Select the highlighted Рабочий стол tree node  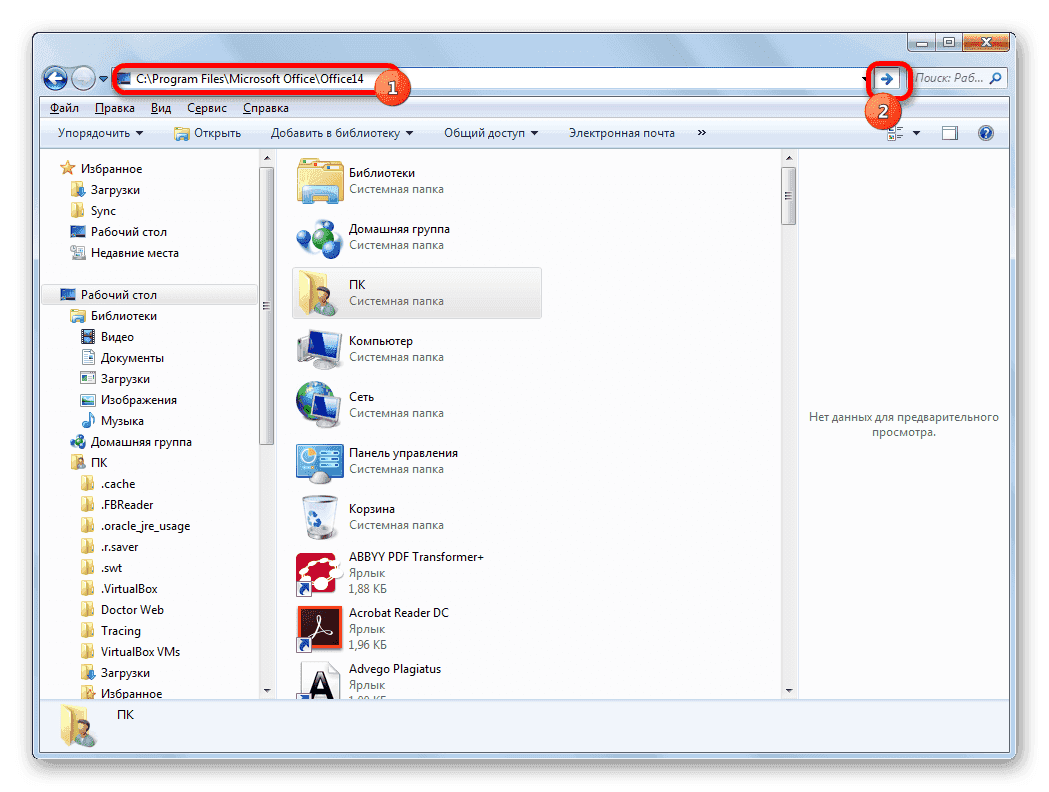[x=150, y=295]
